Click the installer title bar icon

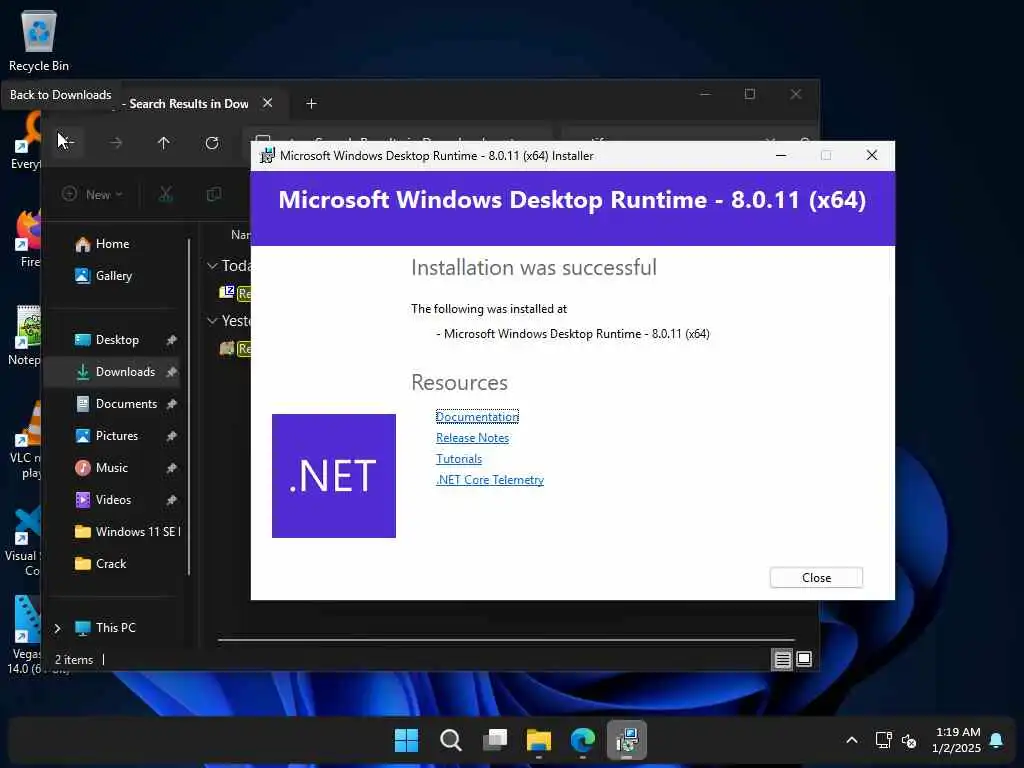point(266,155)
